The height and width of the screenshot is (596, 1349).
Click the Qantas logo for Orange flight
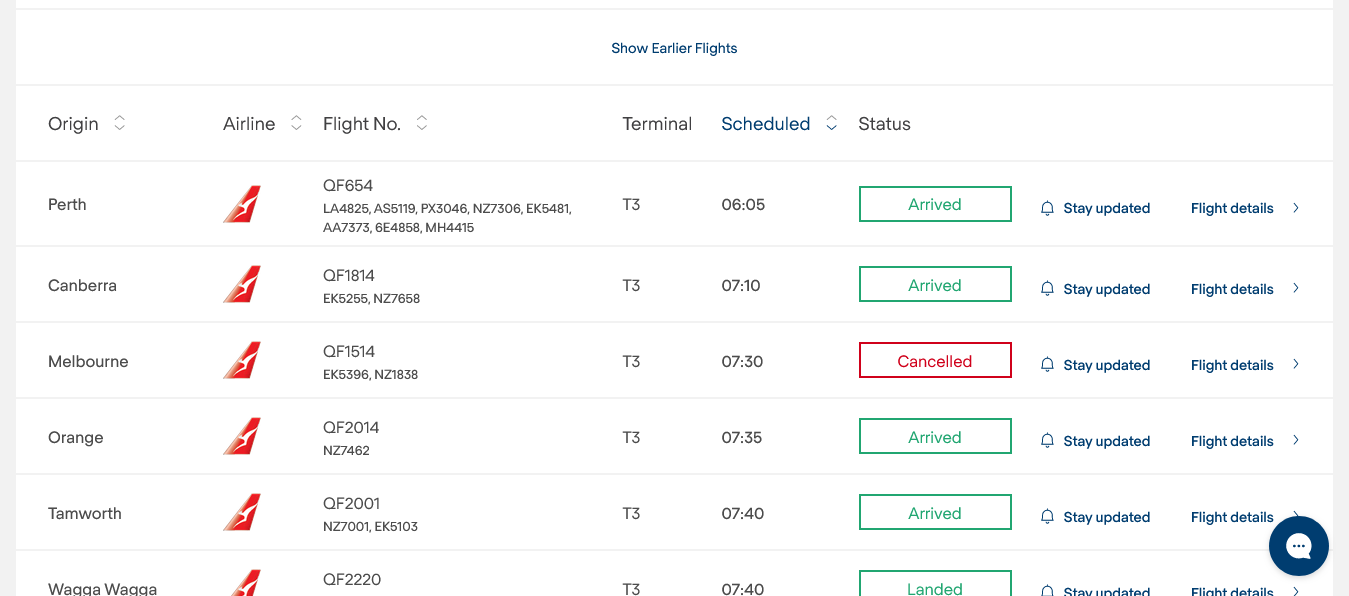click(x=242, y=437)
